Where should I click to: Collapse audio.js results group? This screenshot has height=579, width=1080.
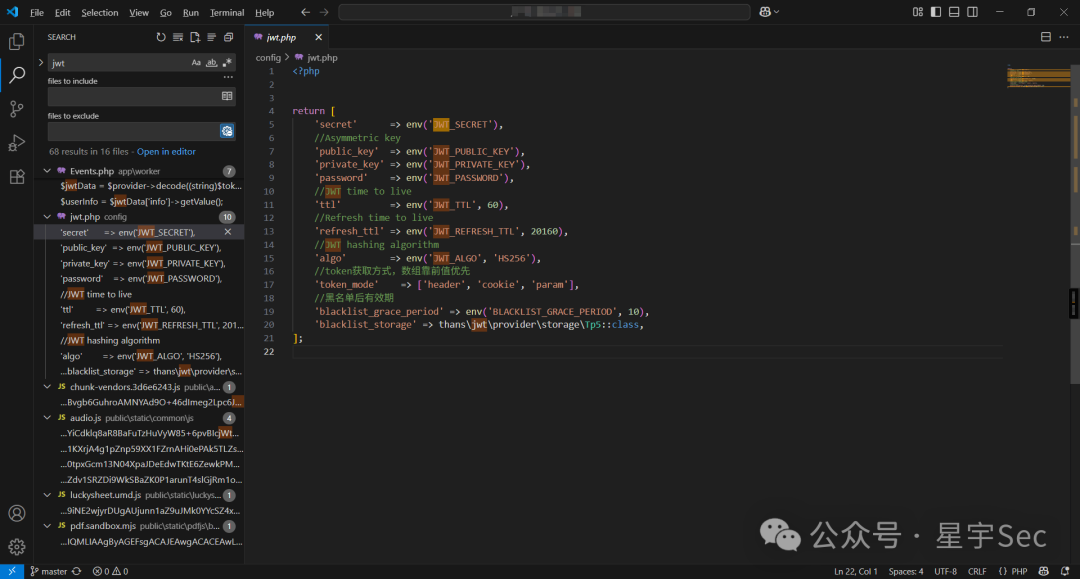pos(47,418)
